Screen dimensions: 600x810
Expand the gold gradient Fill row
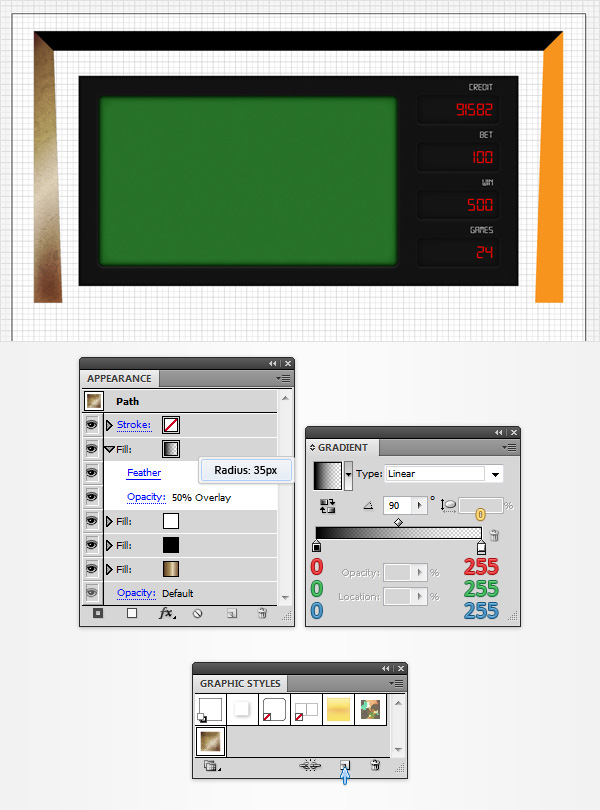click(x=109, y=569)
